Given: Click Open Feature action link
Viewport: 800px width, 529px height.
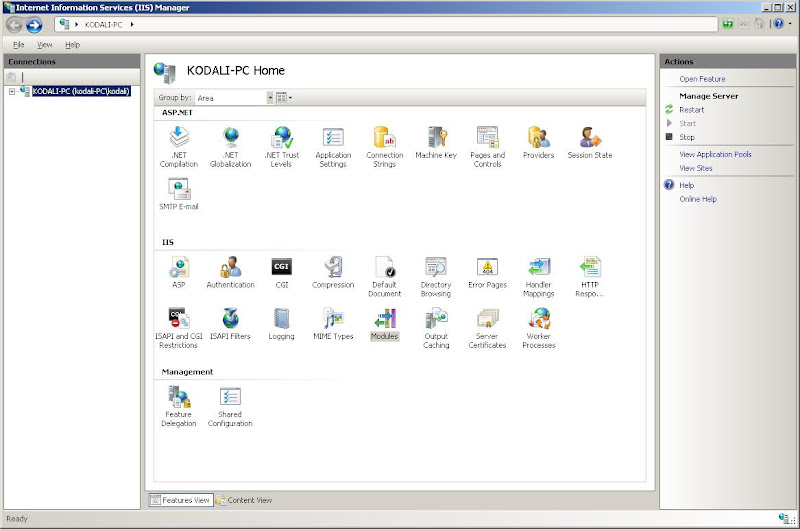Looking at the screenshot, I should (702, 79).
